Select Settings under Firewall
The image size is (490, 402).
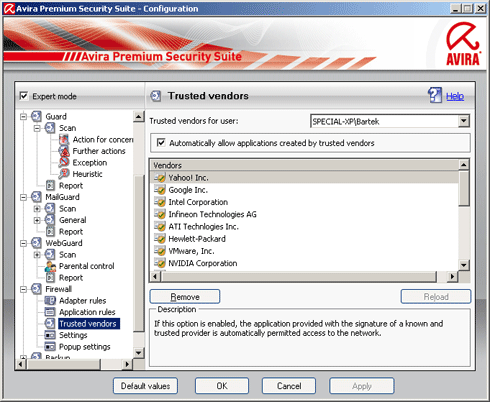73,335
